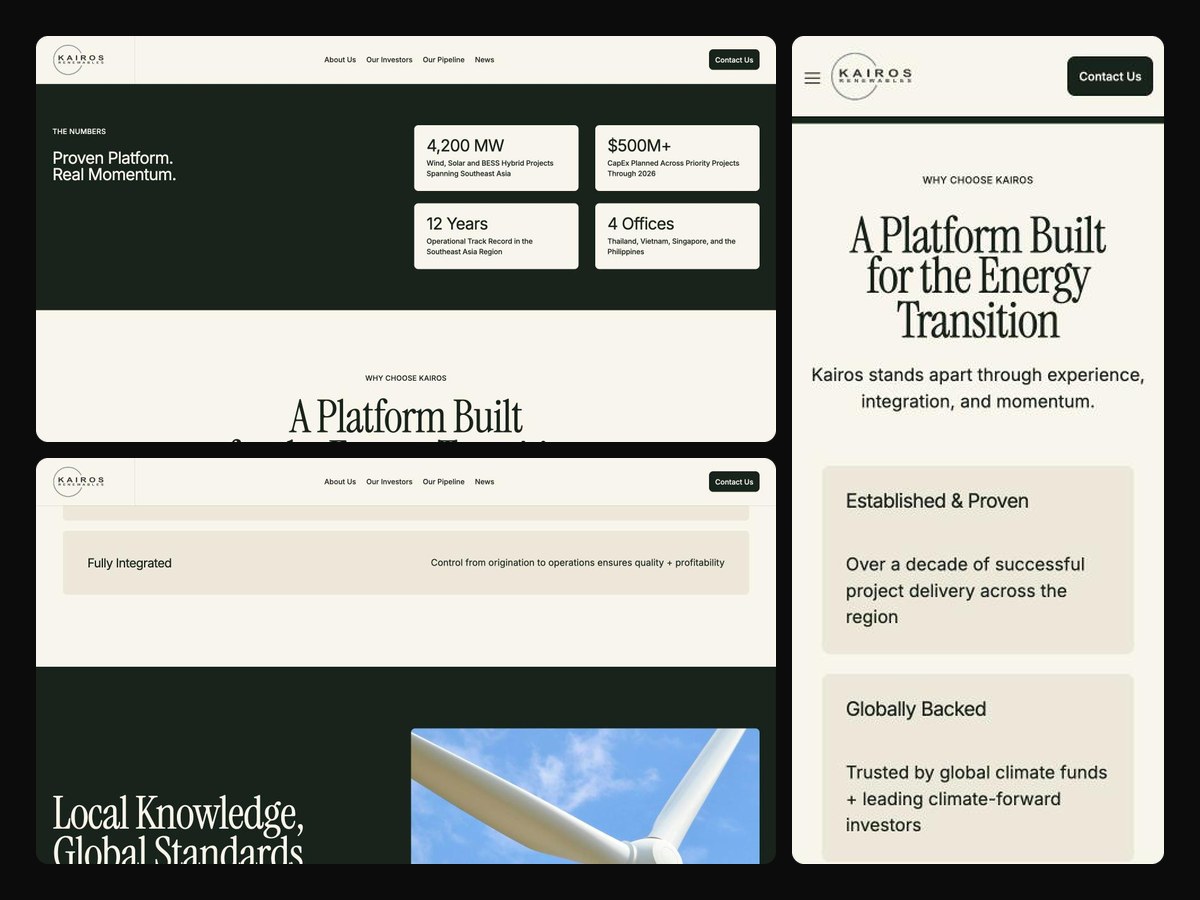Click Contact Us in top desktop view

coord(734,60)
